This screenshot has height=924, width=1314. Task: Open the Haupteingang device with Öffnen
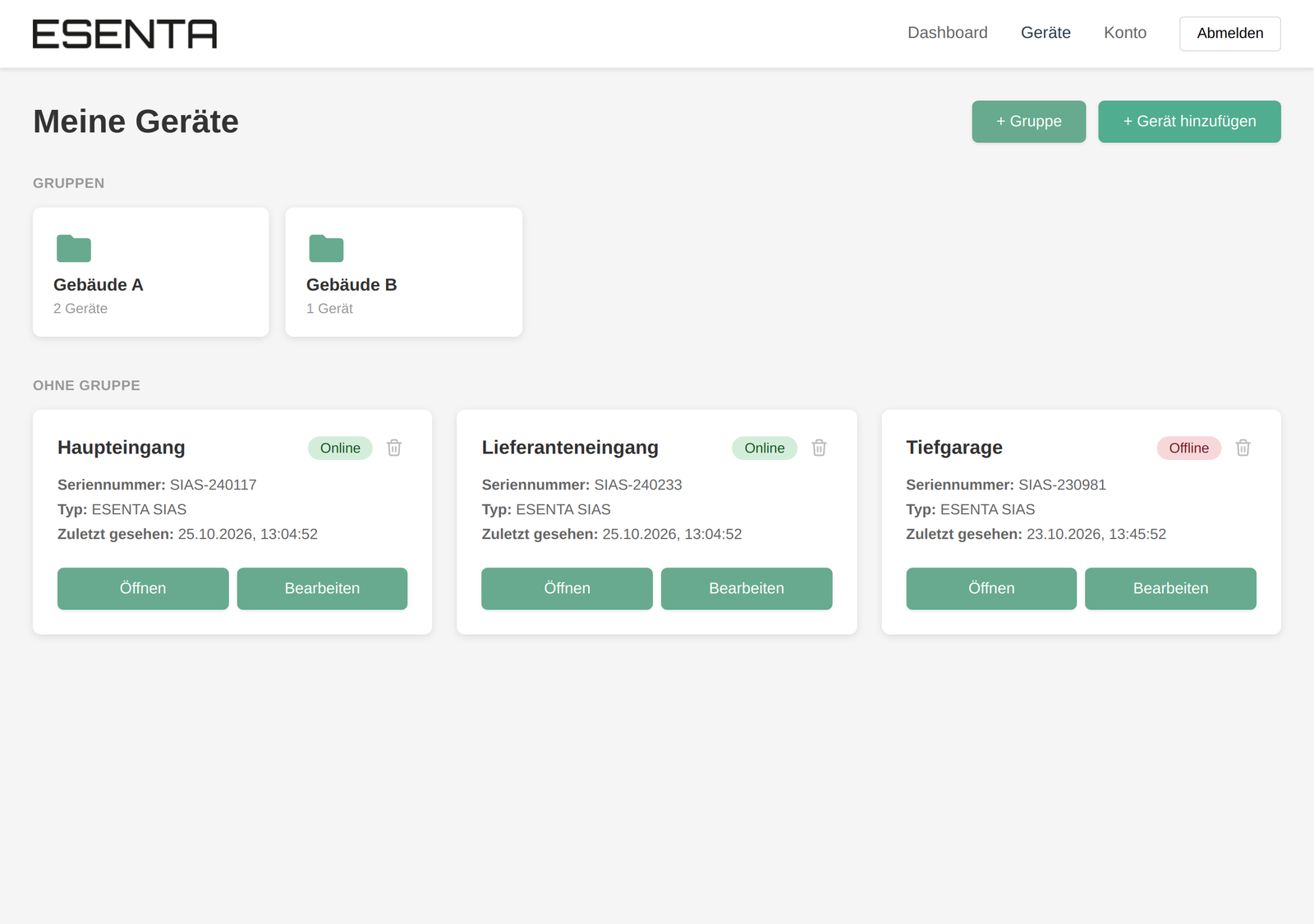coord(143,588)
